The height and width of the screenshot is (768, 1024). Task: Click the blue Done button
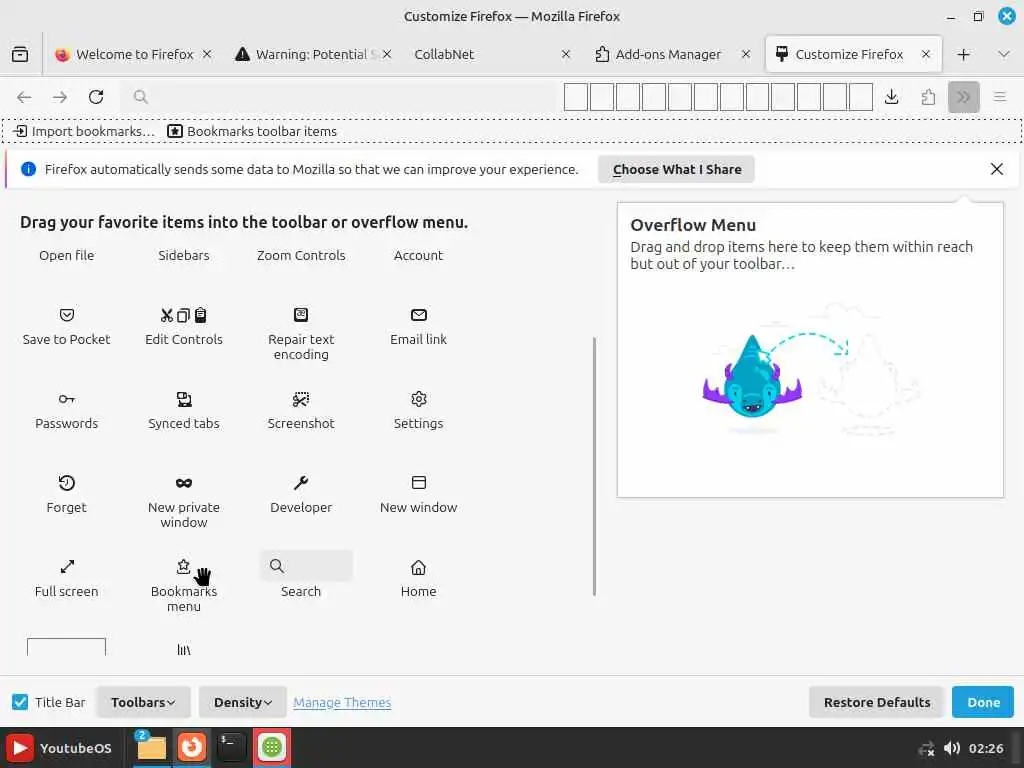983,702
